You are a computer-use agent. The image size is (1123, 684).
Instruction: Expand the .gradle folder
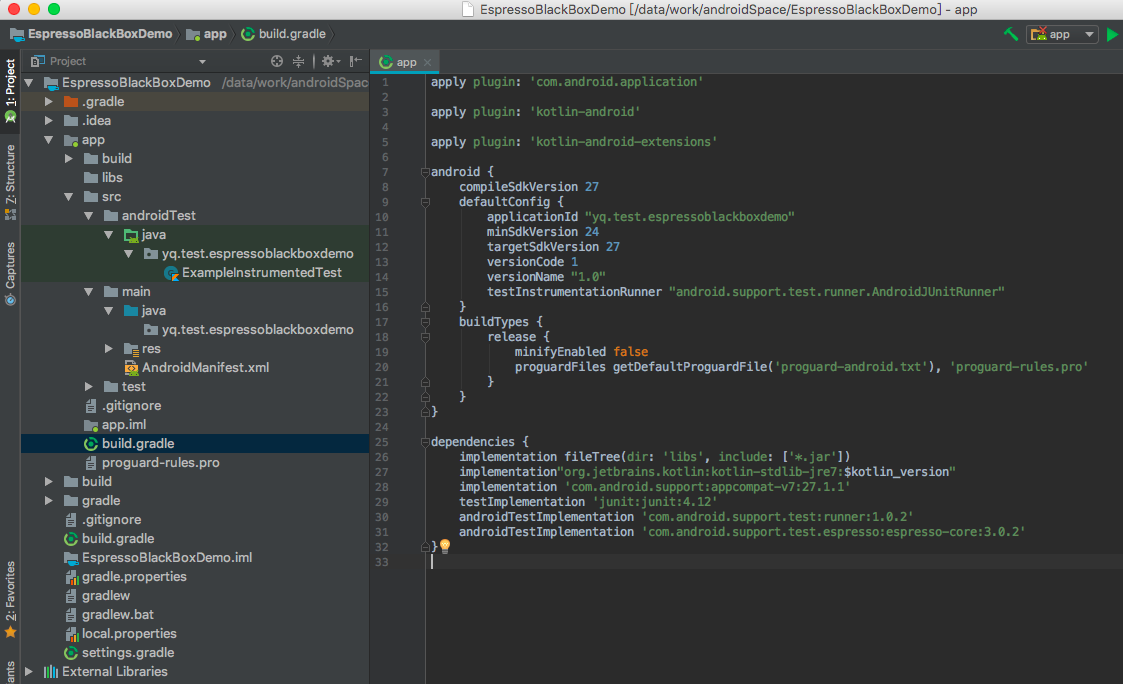(49, 102)
